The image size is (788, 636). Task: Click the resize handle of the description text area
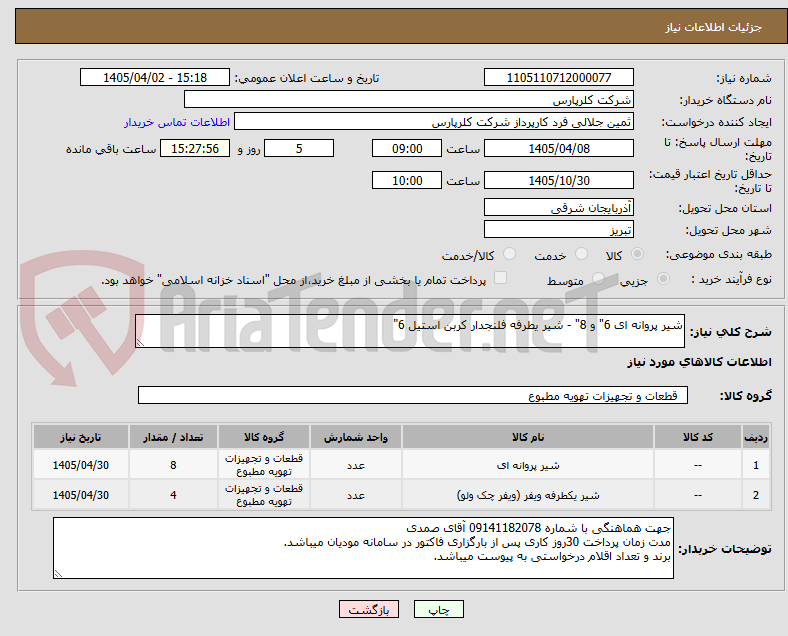[x=140, y=343]
